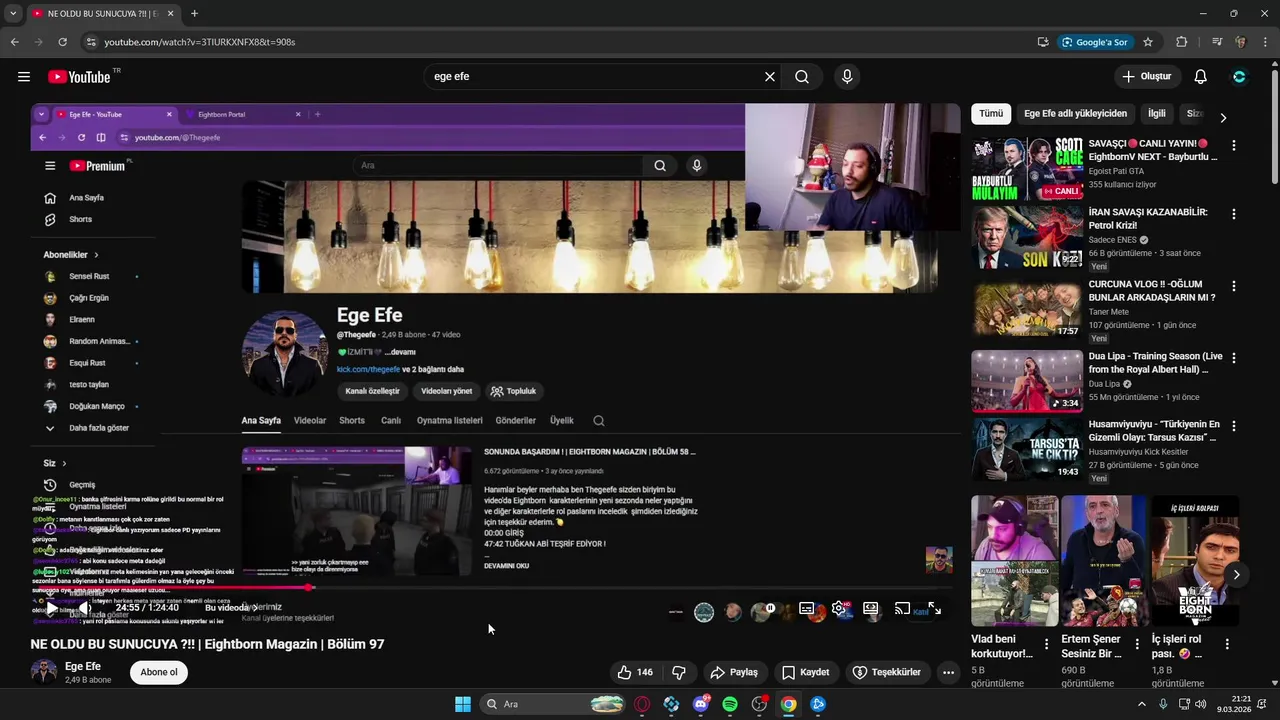Start voice search with the microphone
Screen dimensions: 1280x720
tap(847, 77)
